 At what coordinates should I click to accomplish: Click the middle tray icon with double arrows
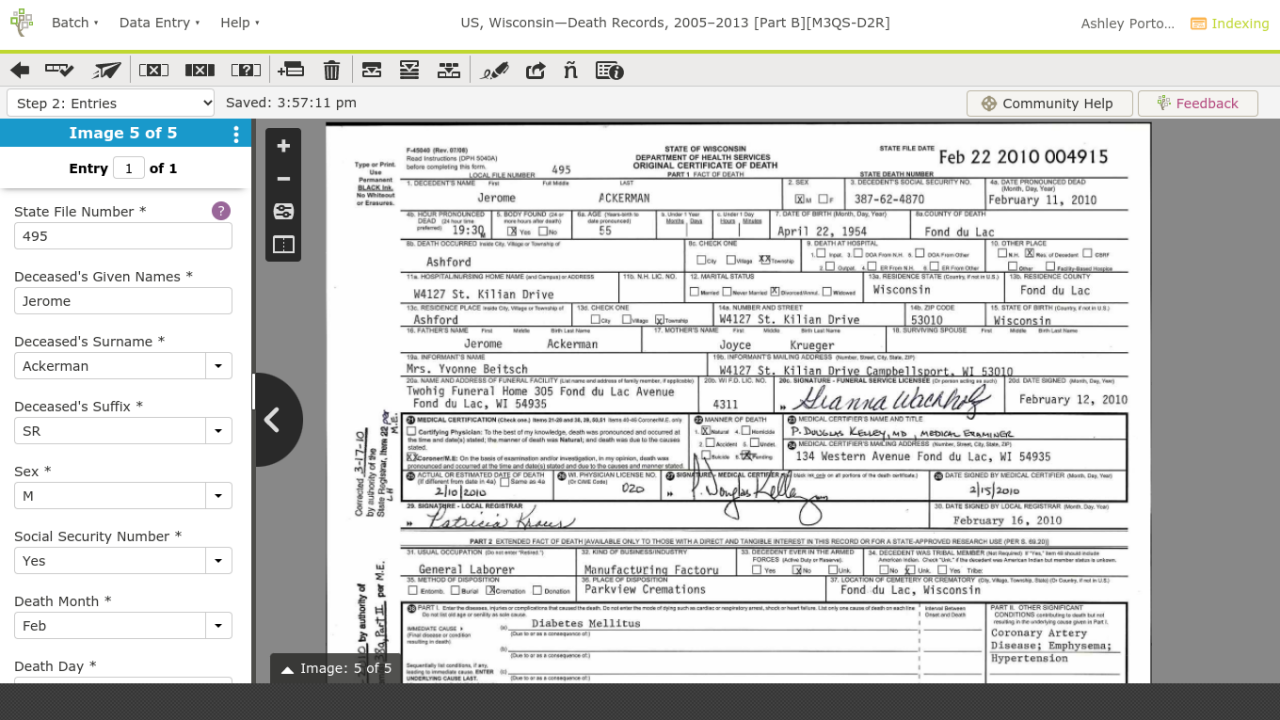409,70
